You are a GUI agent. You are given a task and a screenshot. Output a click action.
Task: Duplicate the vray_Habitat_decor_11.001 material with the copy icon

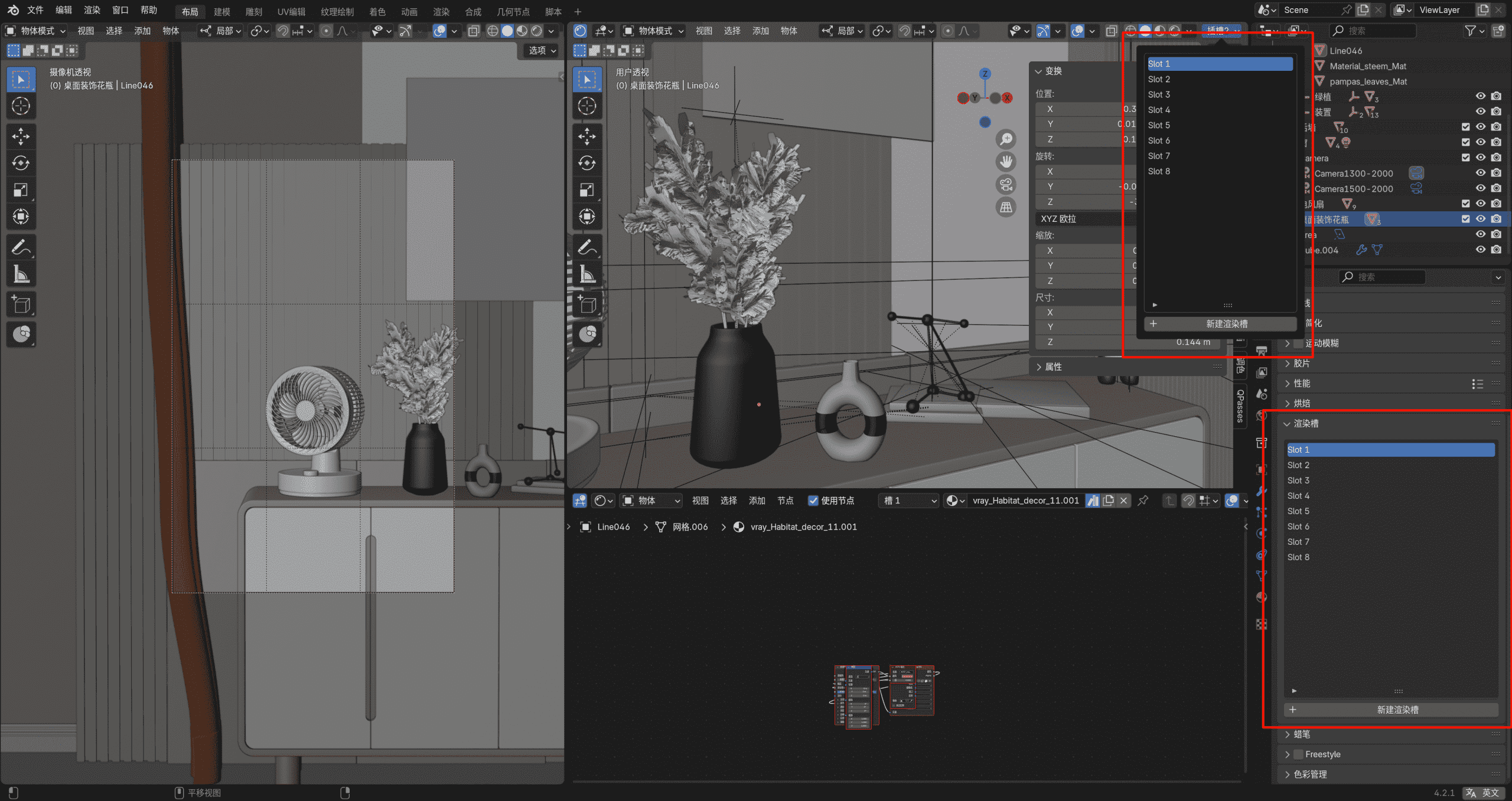1109,501
